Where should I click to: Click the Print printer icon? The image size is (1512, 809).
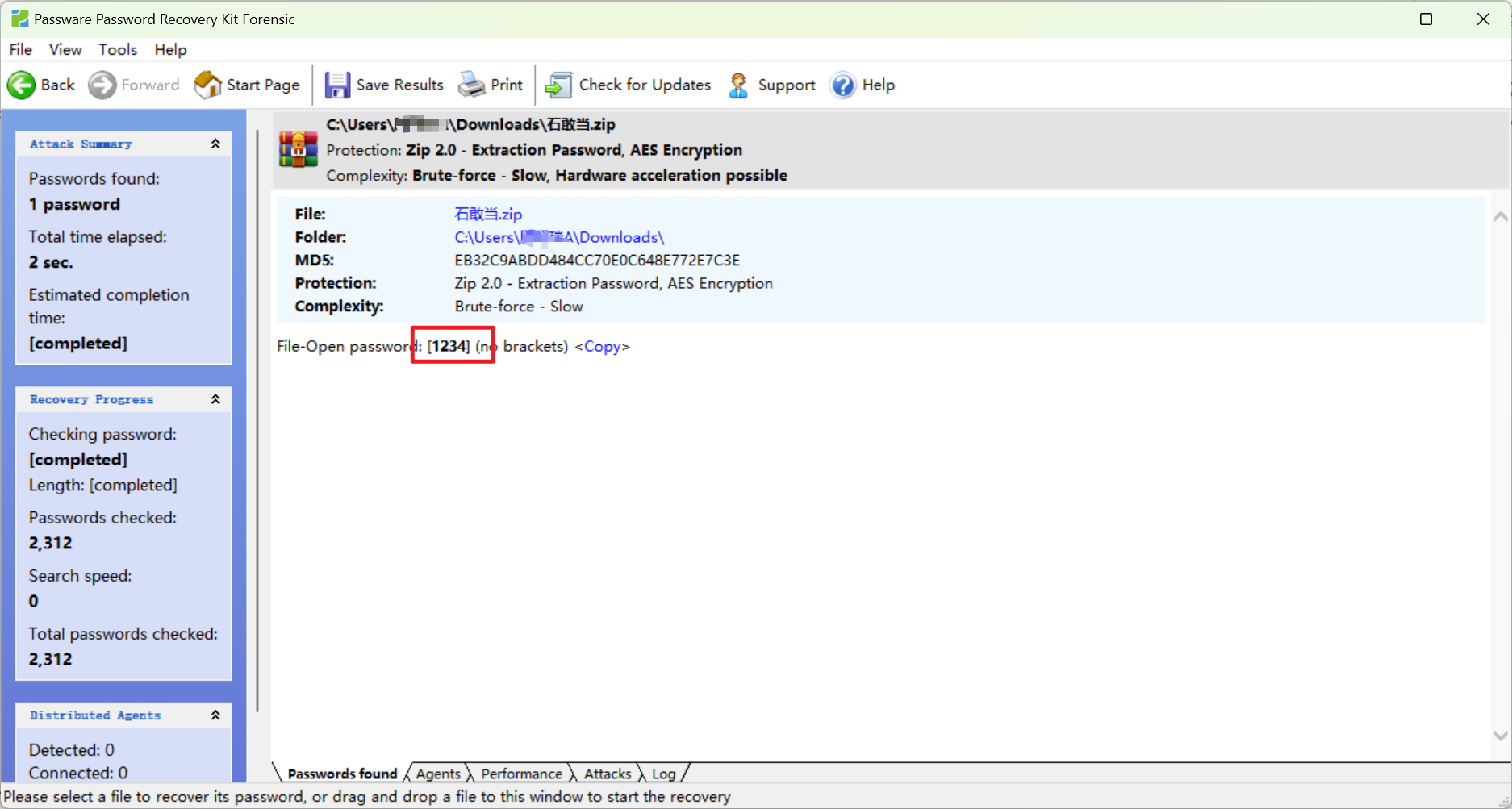(472, 85)
